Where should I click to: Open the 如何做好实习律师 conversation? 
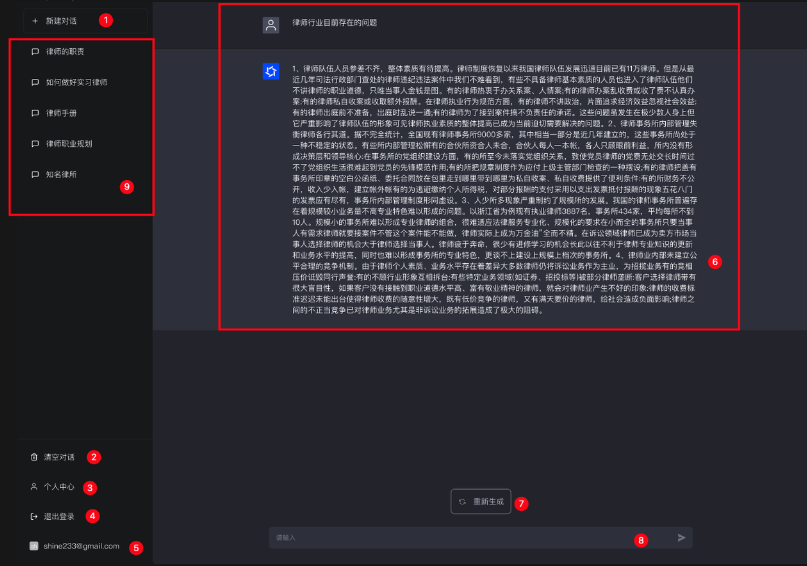tap(76, 82)
